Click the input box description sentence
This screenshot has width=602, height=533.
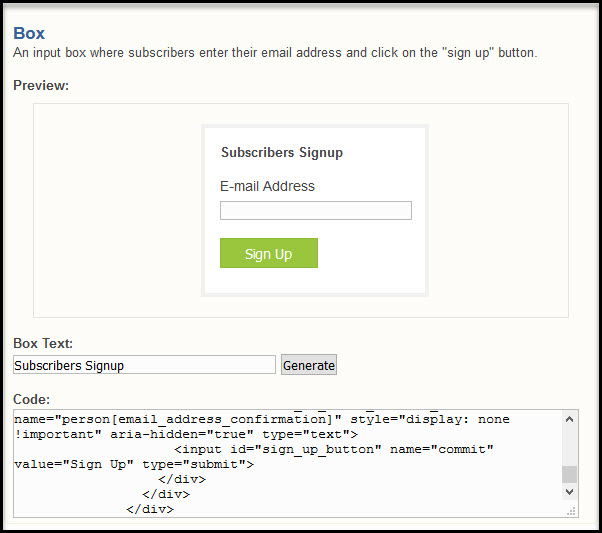275,53
